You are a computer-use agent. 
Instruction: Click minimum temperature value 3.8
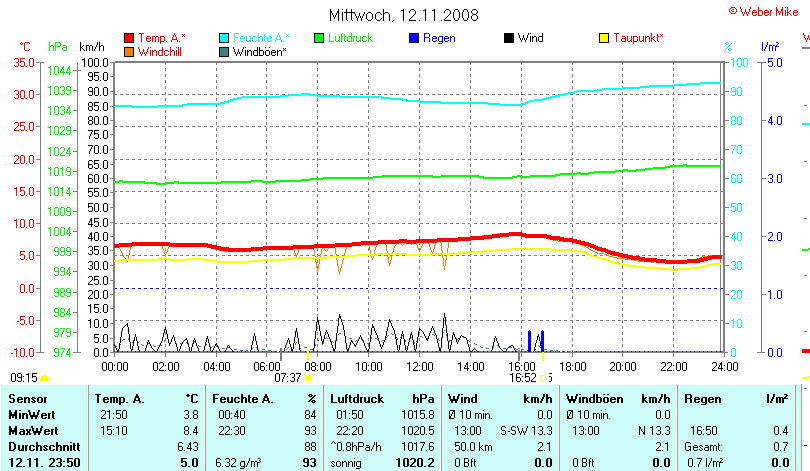click(x=191, y=415)
